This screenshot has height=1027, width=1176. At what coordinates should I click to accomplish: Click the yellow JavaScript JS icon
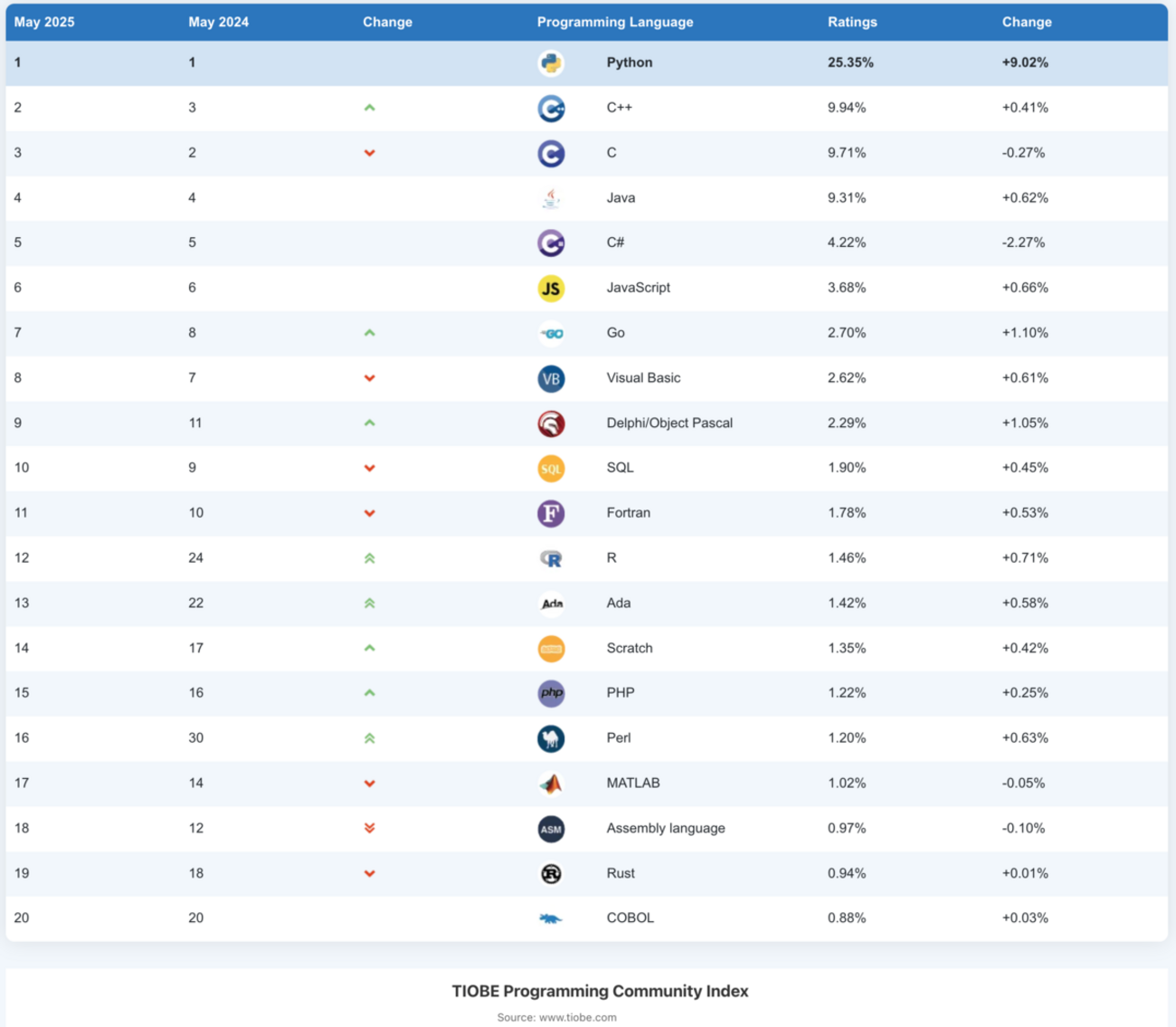coord(551,289)
